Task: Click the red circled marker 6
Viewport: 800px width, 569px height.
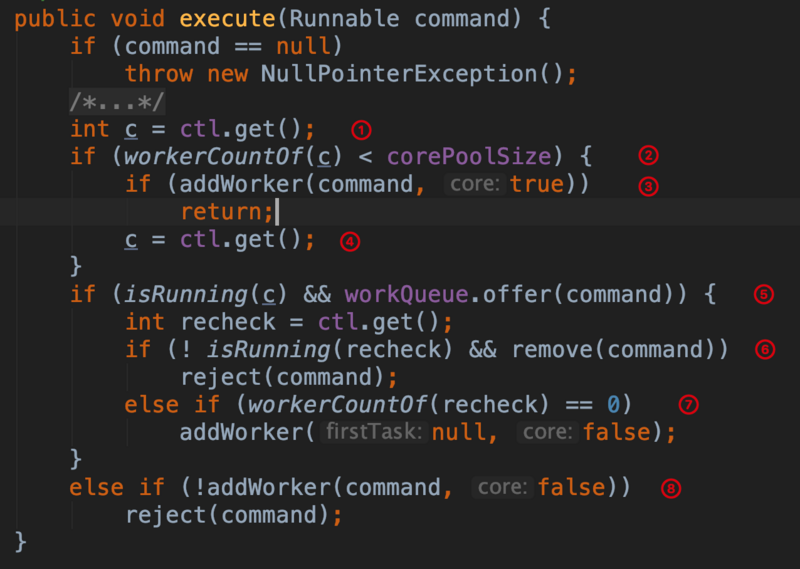Action: click(x=765, y=350)
